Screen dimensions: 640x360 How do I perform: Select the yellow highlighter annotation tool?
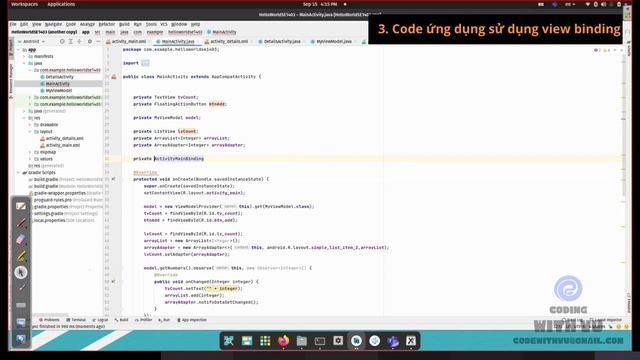[x=21, y=256]
